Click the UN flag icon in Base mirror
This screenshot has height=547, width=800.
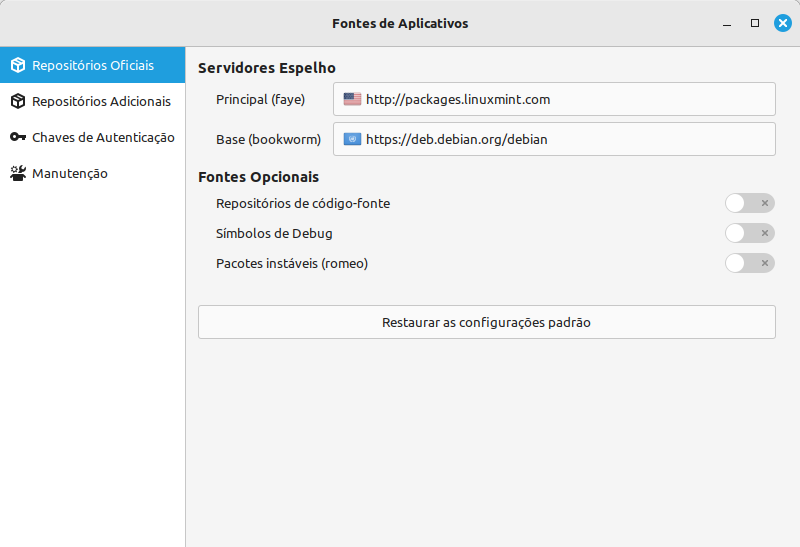coord(352,139)
